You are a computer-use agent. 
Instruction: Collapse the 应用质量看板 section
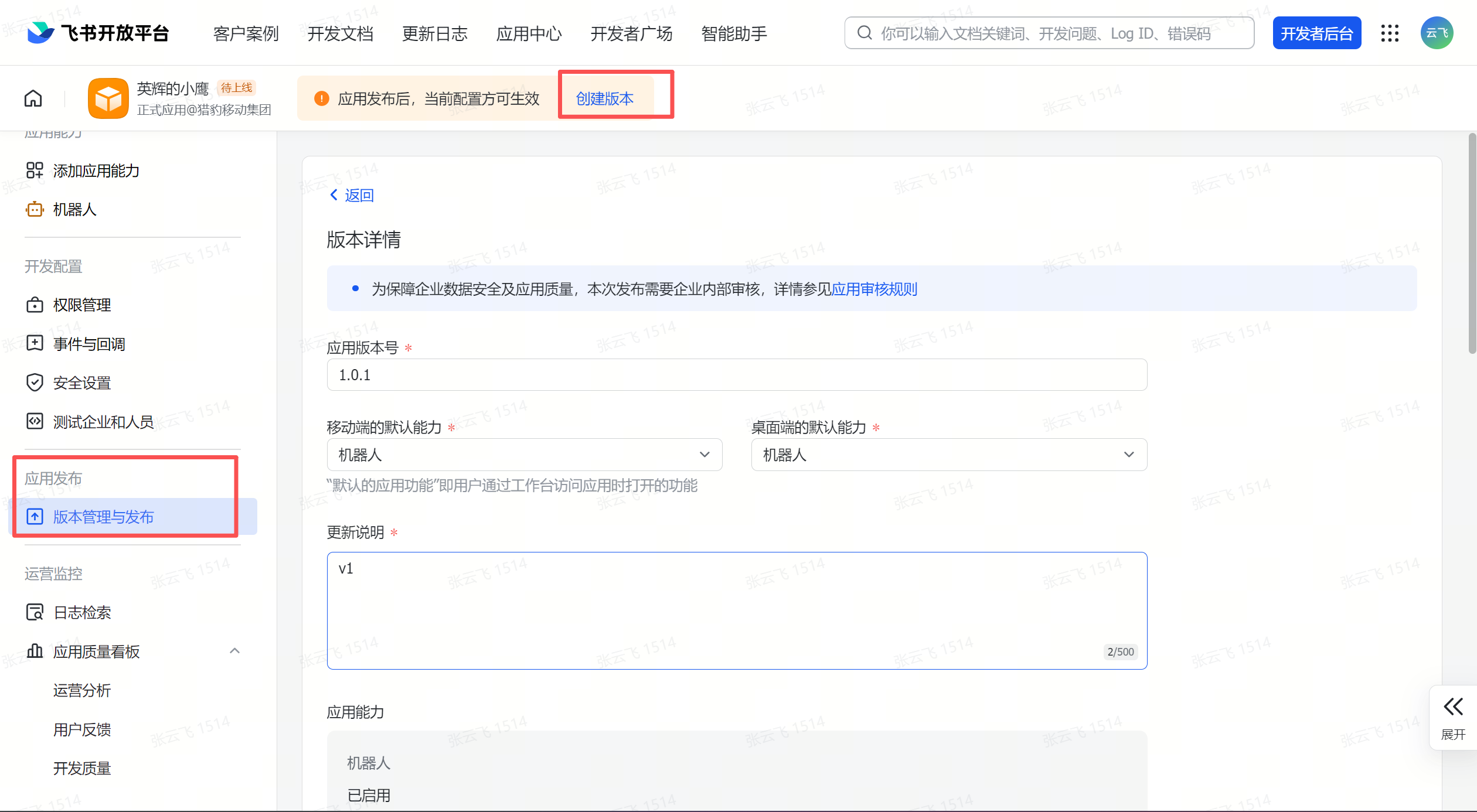235,651
